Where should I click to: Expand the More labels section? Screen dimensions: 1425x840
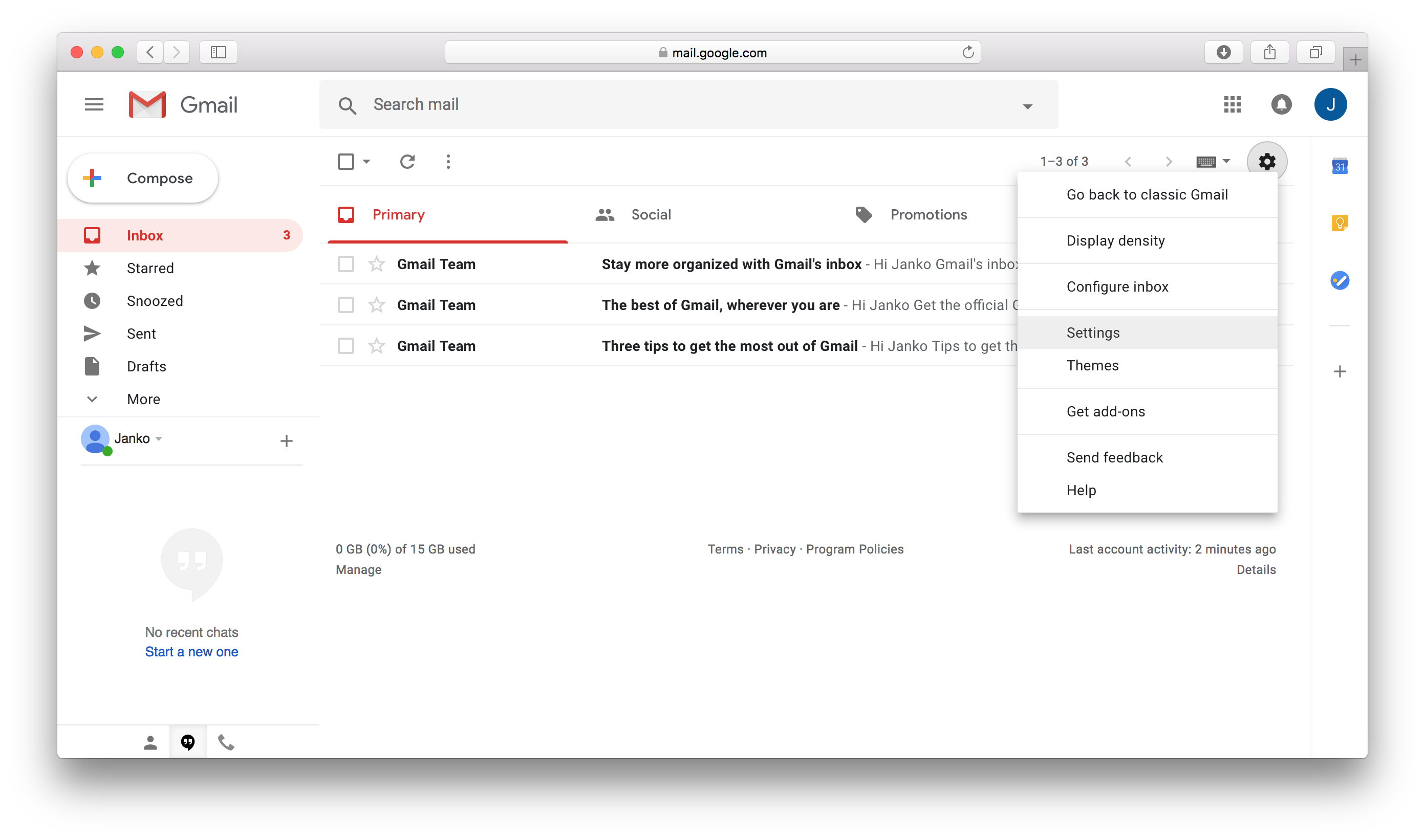pyautogui.click(x=144, y=399)
